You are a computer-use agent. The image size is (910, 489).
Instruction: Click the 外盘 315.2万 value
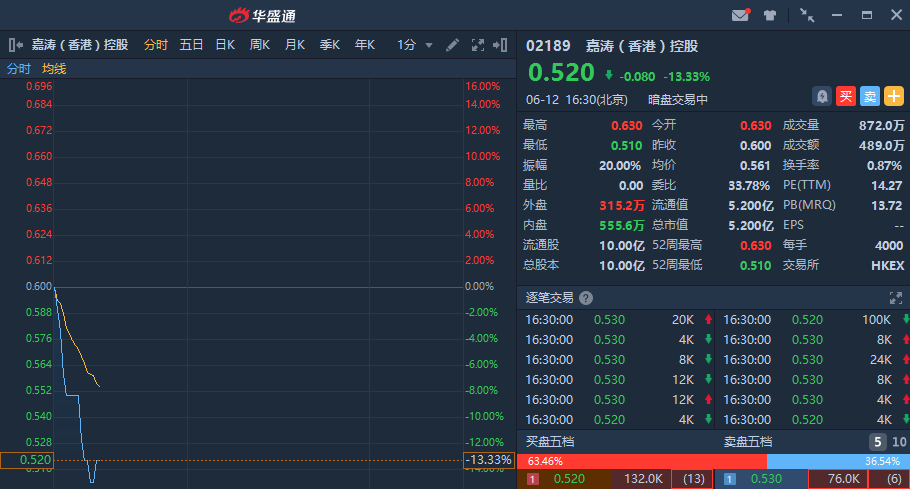[622, 205]
